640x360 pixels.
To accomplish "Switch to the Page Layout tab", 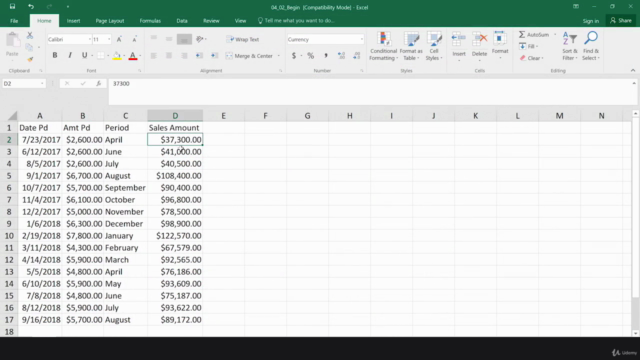I will [110, 20].
